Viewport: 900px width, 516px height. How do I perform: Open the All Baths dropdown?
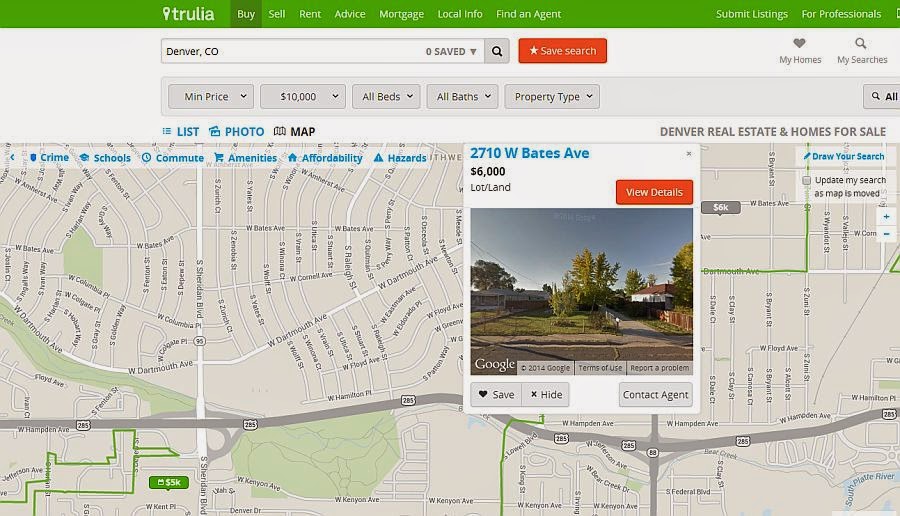[x=463, y=96]
